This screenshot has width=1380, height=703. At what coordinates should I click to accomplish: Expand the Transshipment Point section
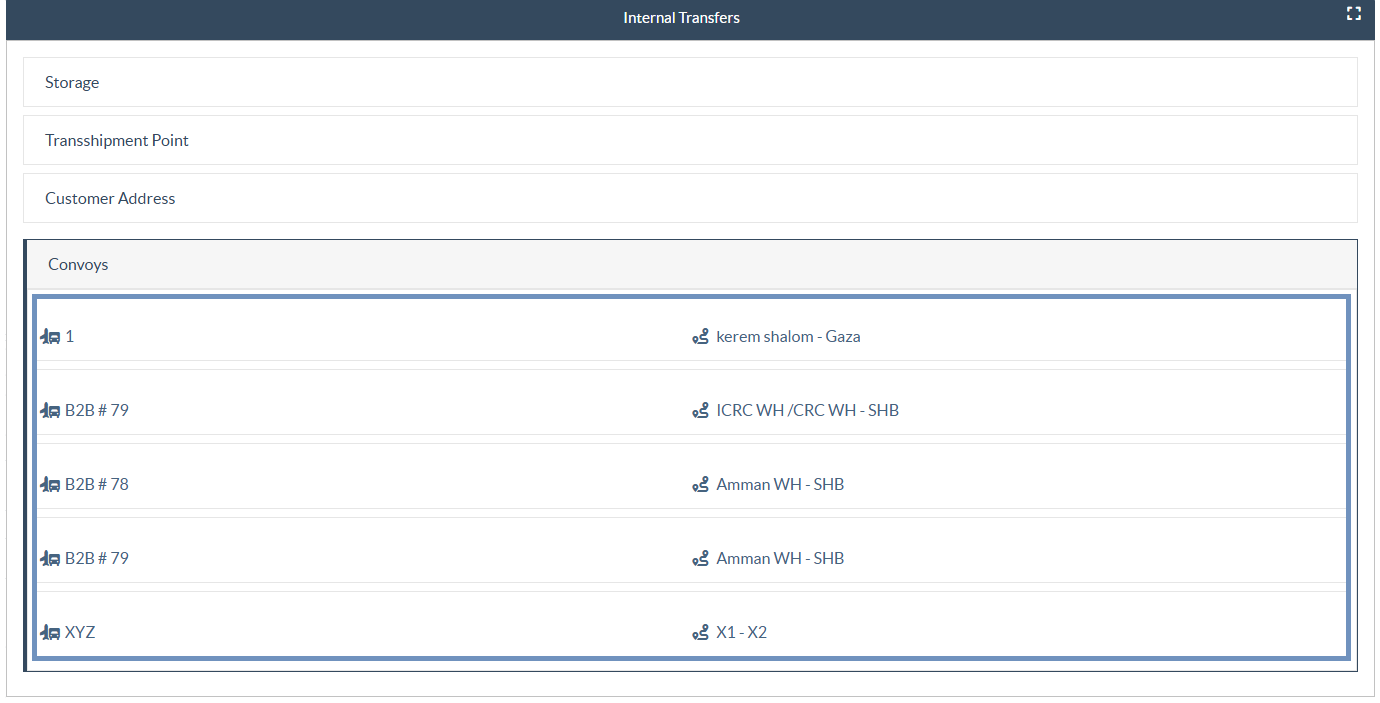pyautogui.click(x=117, y=141)
